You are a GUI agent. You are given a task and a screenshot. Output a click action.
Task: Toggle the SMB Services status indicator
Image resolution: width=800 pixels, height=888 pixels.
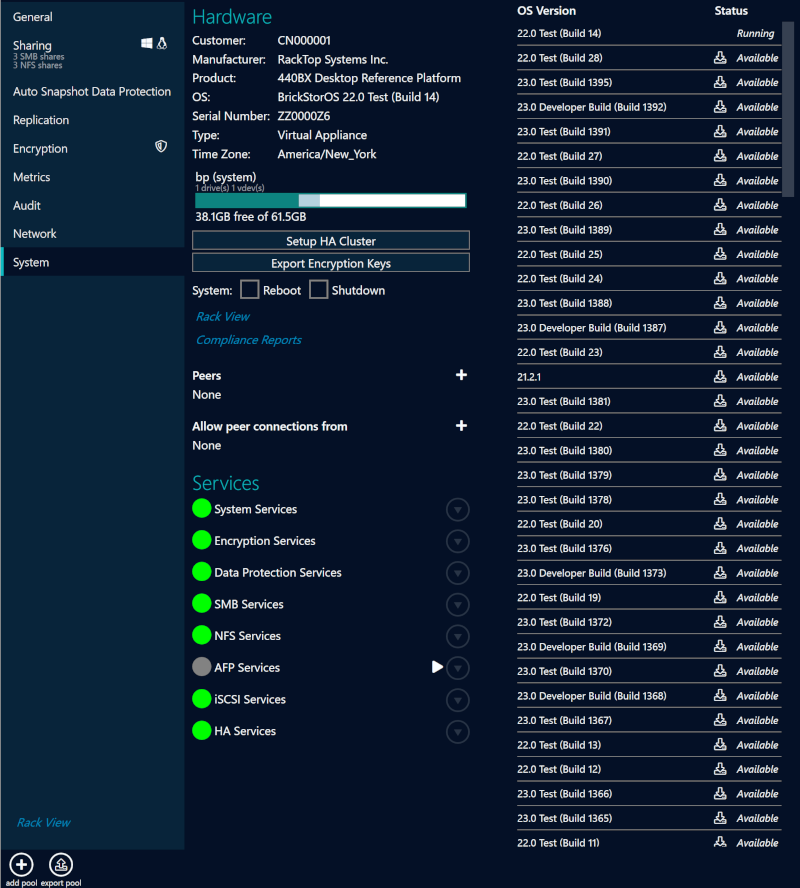click(x=201, y=604)
